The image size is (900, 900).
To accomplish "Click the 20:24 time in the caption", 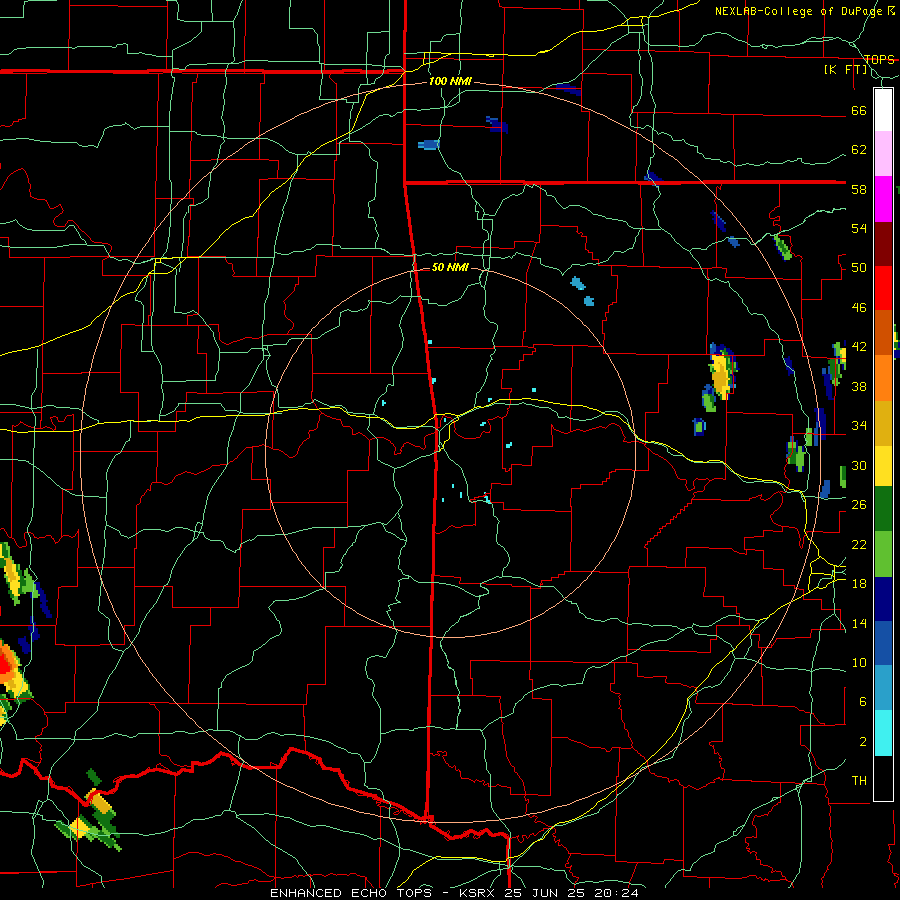I will (x=615, y=893).
